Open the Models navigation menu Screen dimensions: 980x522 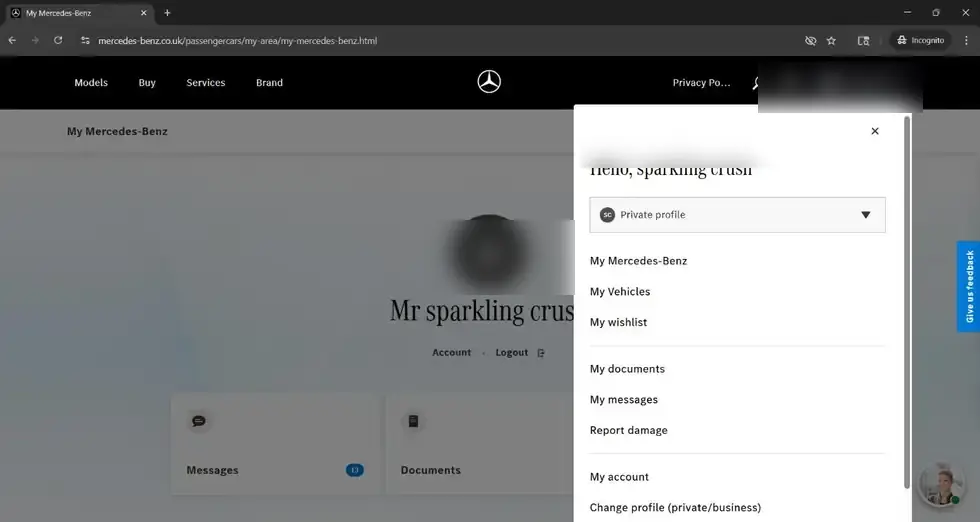[91, 83]
